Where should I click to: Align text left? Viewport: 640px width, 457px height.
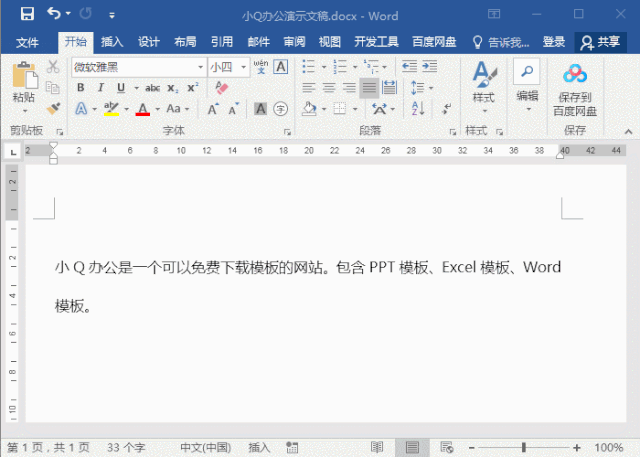pyautogui.click(x=309, y=88)
